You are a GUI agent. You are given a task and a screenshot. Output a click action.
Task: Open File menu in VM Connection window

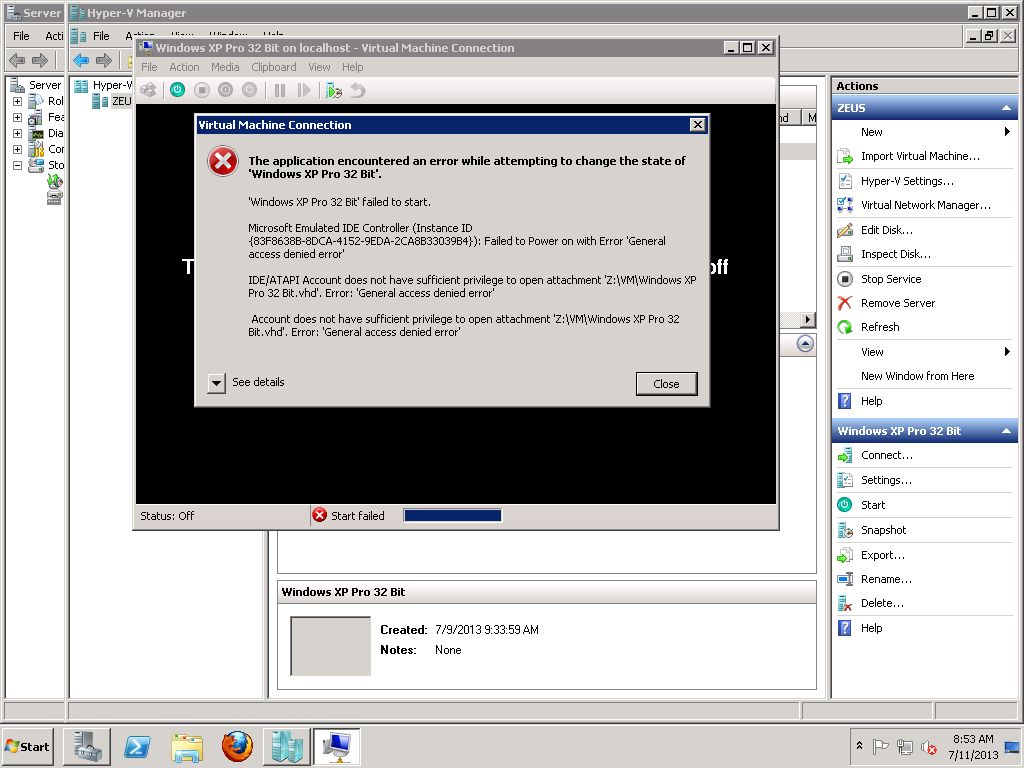149,67
